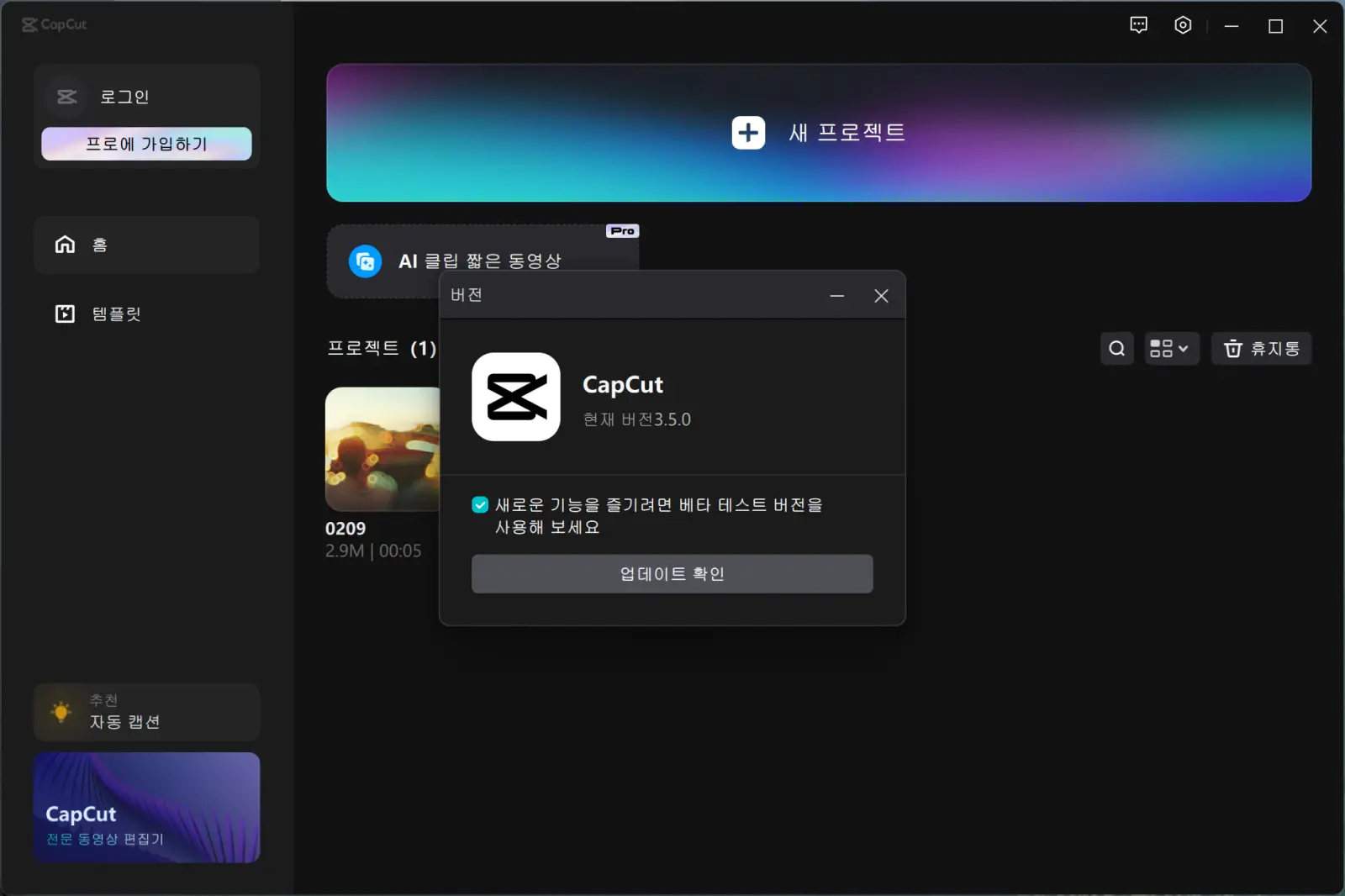Click the 로그인 profile avatar icon

coord(67,97)
